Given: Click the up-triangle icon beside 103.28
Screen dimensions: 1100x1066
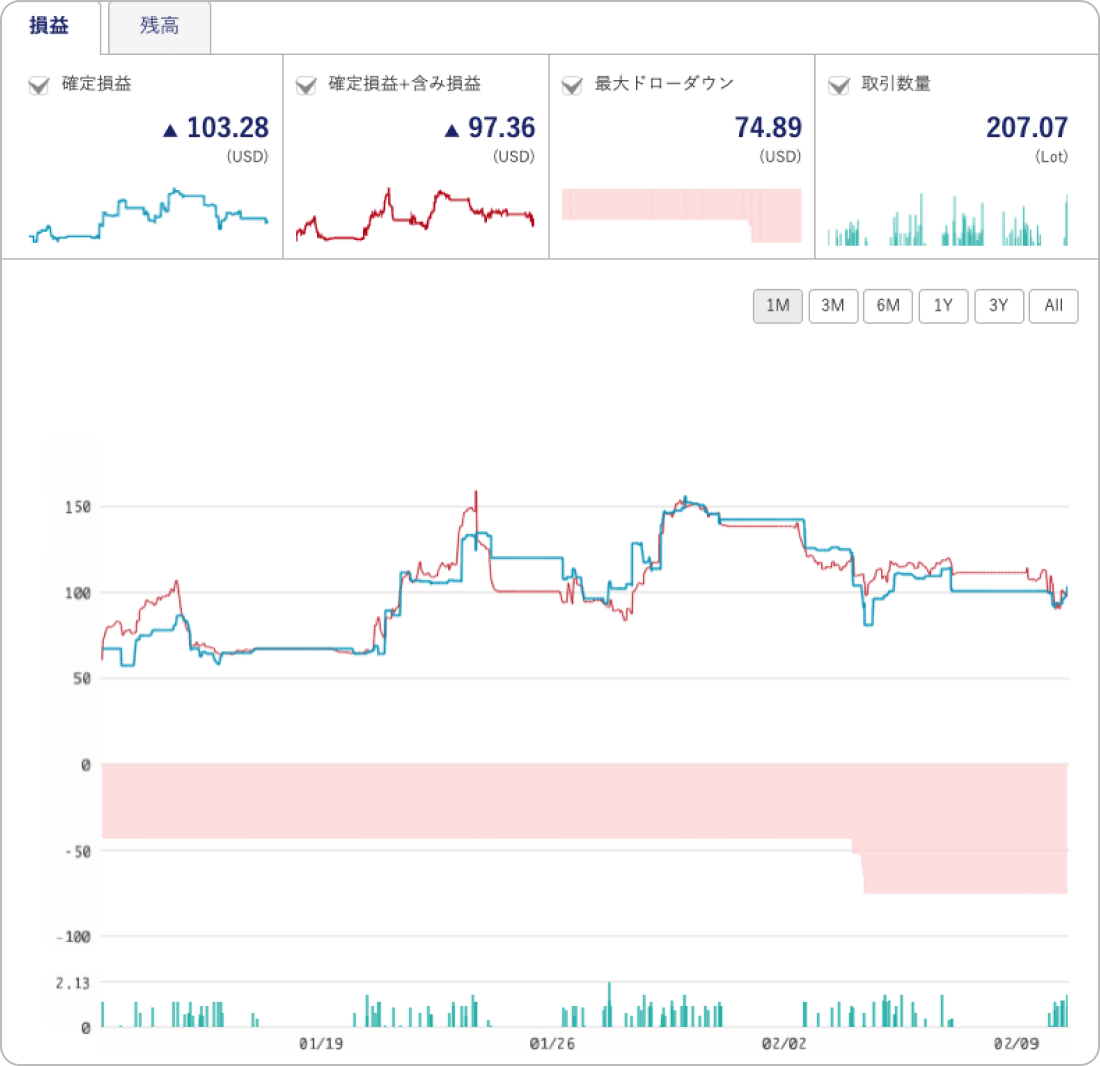Looking at the screenshot, I should point(170,129).
